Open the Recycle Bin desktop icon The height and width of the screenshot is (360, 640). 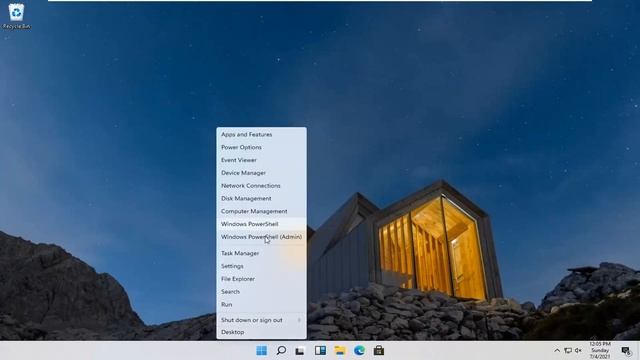16,16
